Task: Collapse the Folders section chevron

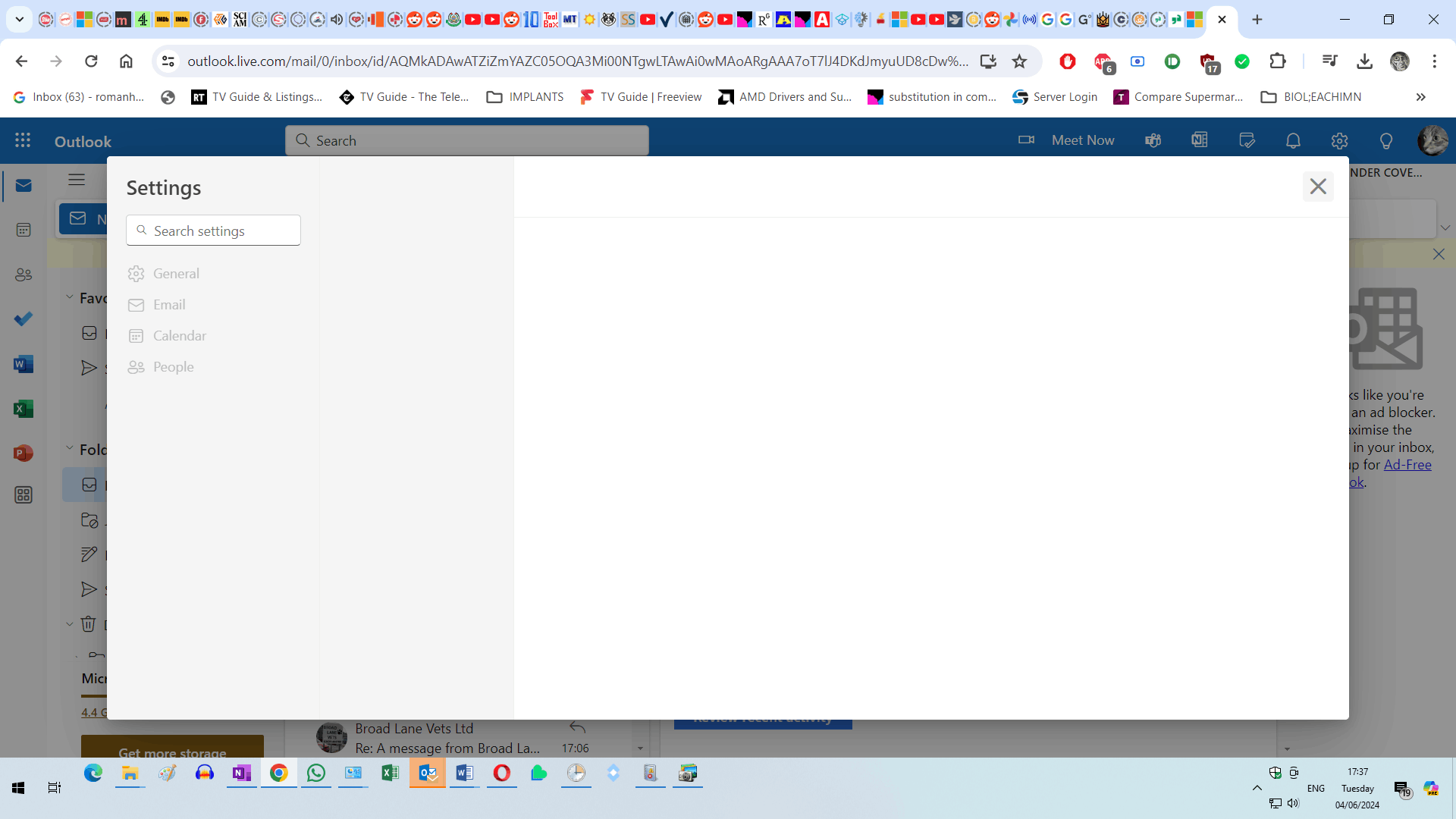Action: [x=70, y=449]
